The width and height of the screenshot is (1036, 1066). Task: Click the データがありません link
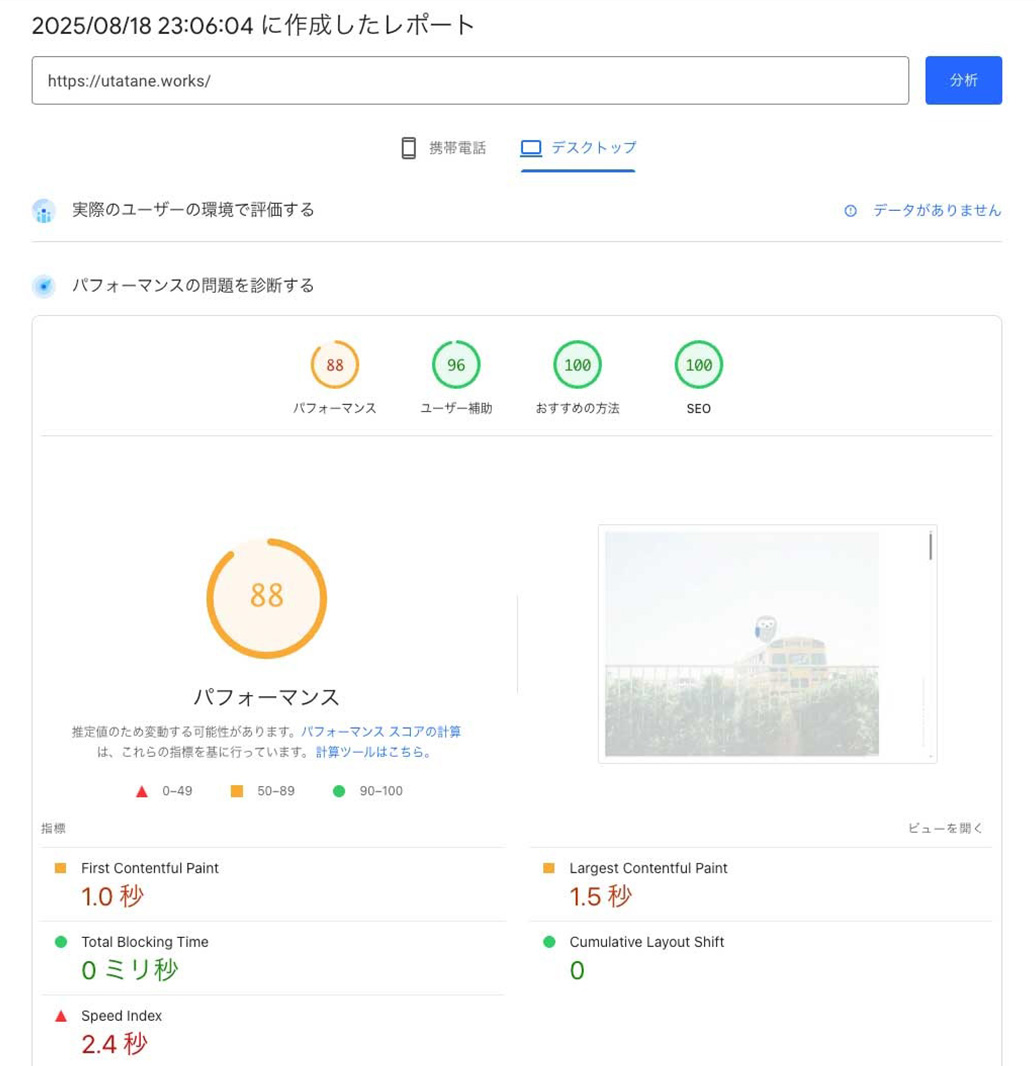936,211
